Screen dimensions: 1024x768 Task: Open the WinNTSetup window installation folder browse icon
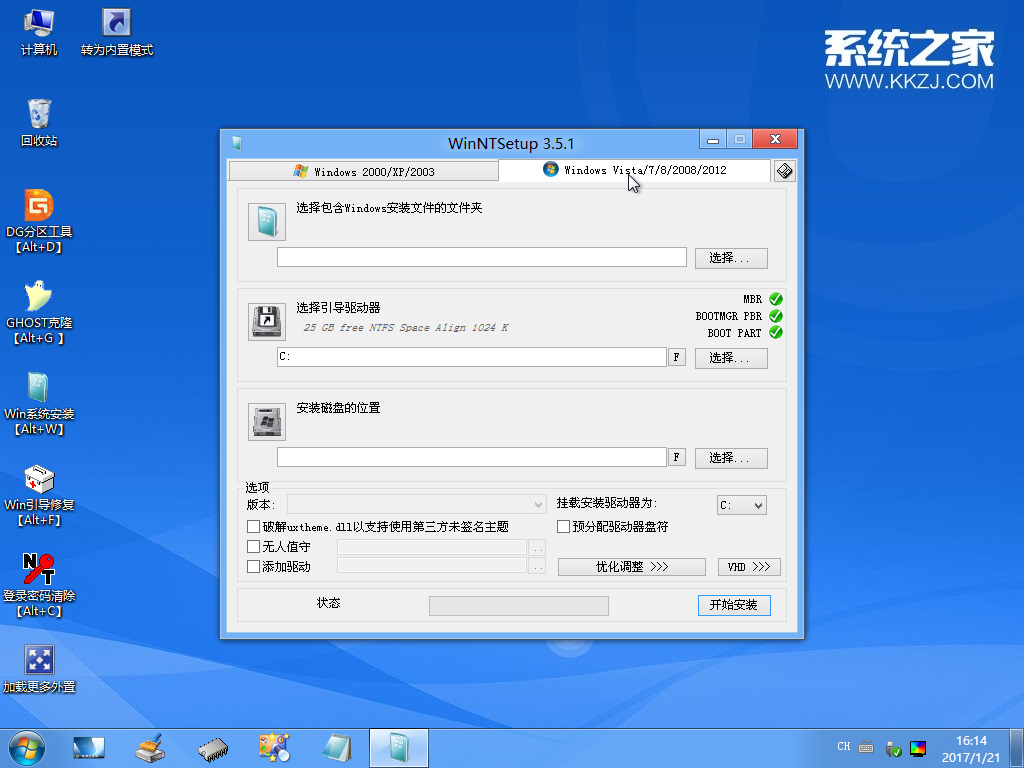pos(266,221)
